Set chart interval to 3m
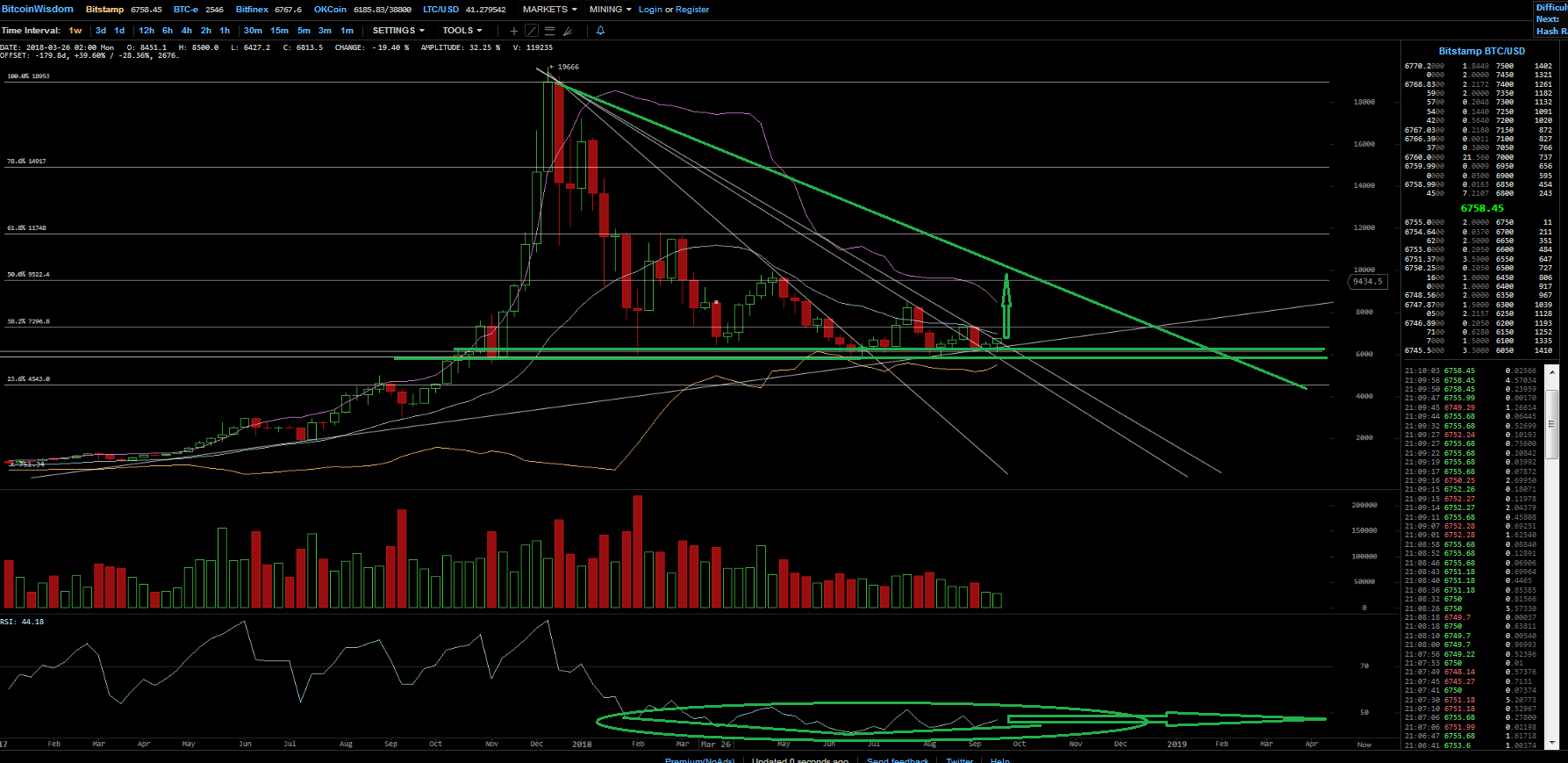This screenshot has height=763, width=1568. coord(325,31)
